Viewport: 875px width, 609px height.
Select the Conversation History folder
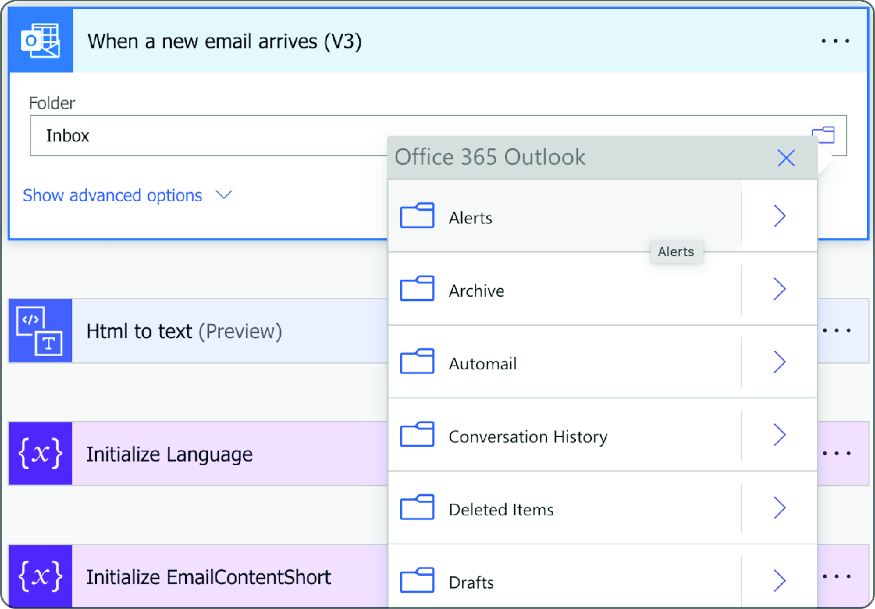[565, 435]
